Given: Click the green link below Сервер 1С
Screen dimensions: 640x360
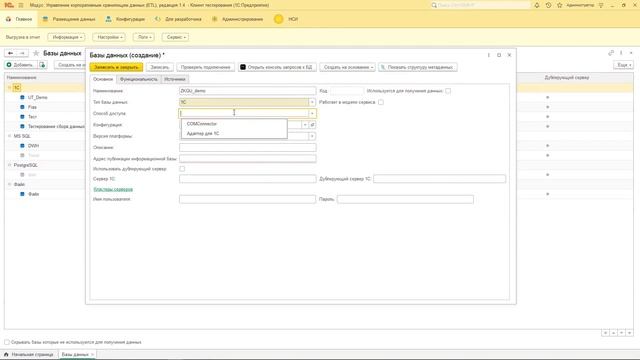Looking at the screenshot, I should tap(113, 189).
